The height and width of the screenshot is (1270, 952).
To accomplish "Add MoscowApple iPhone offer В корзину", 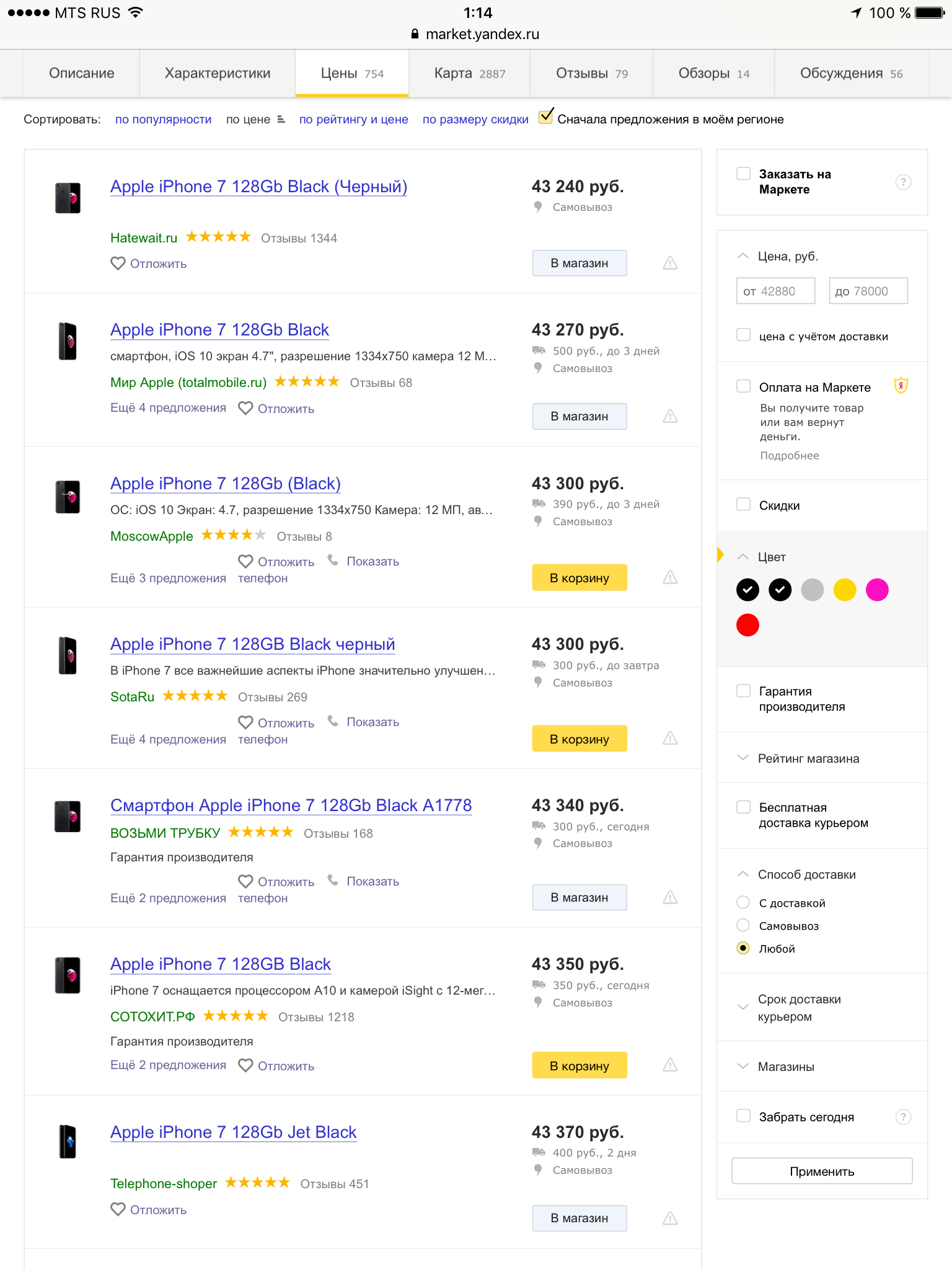I will pos(580,577).
